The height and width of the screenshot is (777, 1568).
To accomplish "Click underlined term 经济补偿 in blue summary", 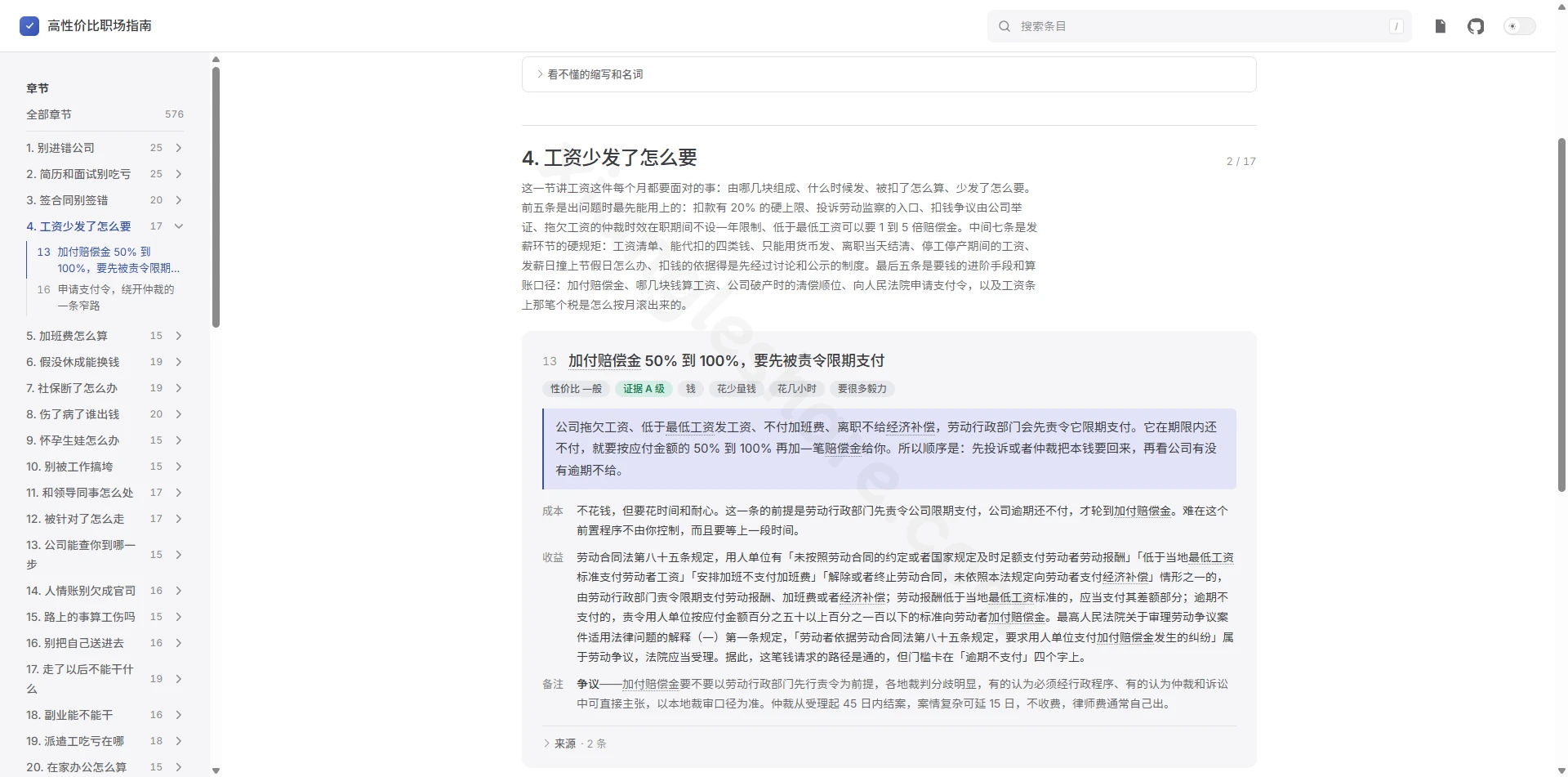I will [909, 426].
